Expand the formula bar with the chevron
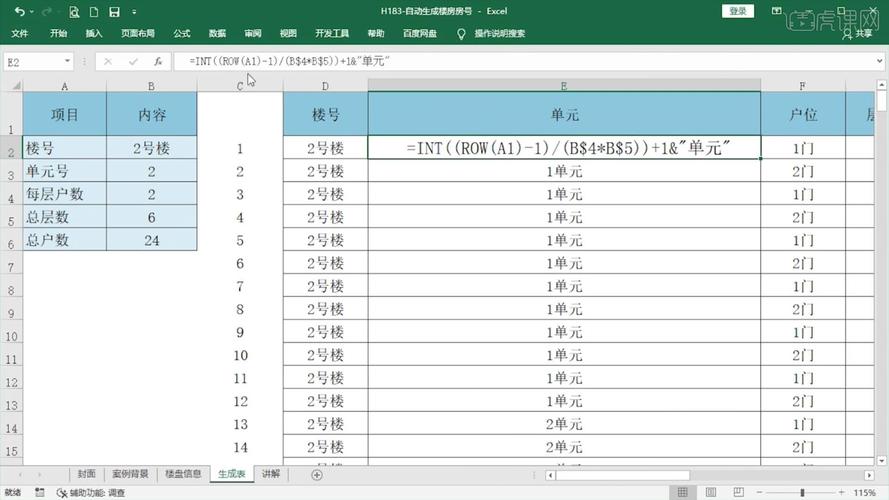 (x=879, y=61)
